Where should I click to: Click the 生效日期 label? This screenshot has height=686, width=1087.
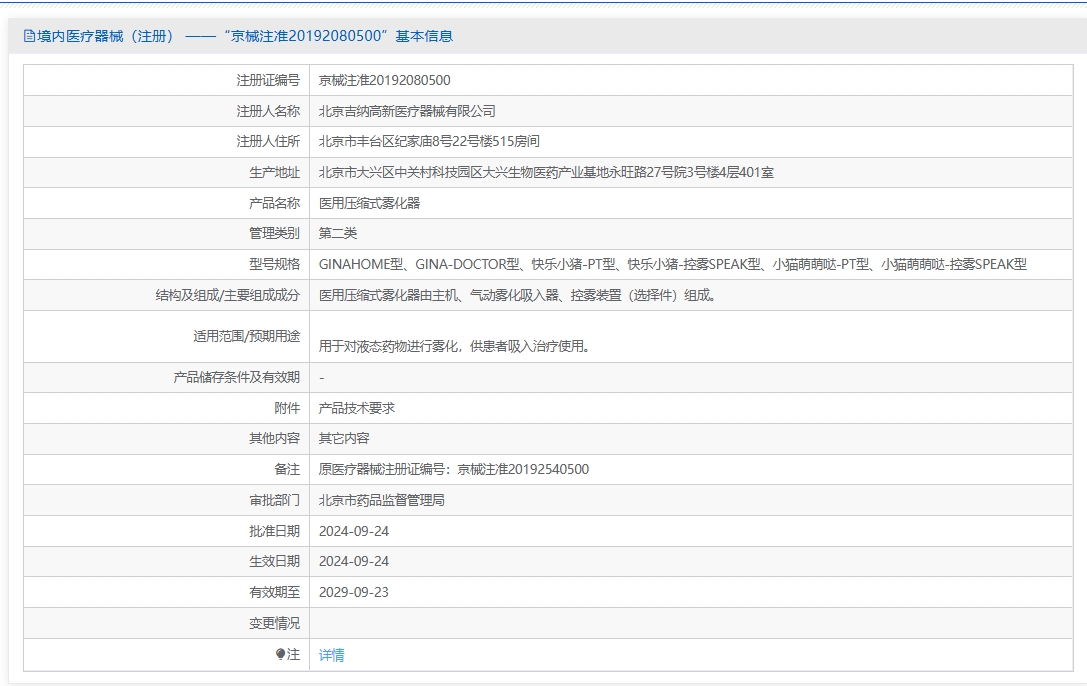click(275, 561)
